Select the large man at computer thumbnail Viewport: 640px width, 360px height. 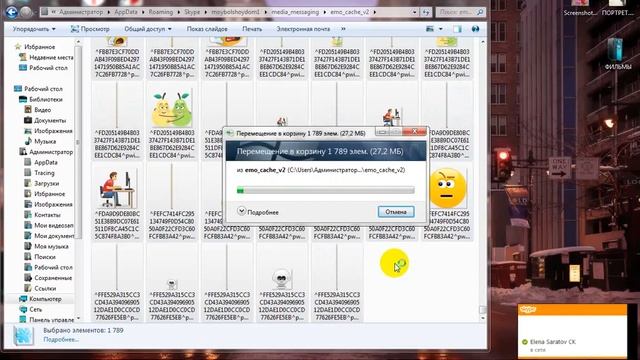[x=117, y=189]
